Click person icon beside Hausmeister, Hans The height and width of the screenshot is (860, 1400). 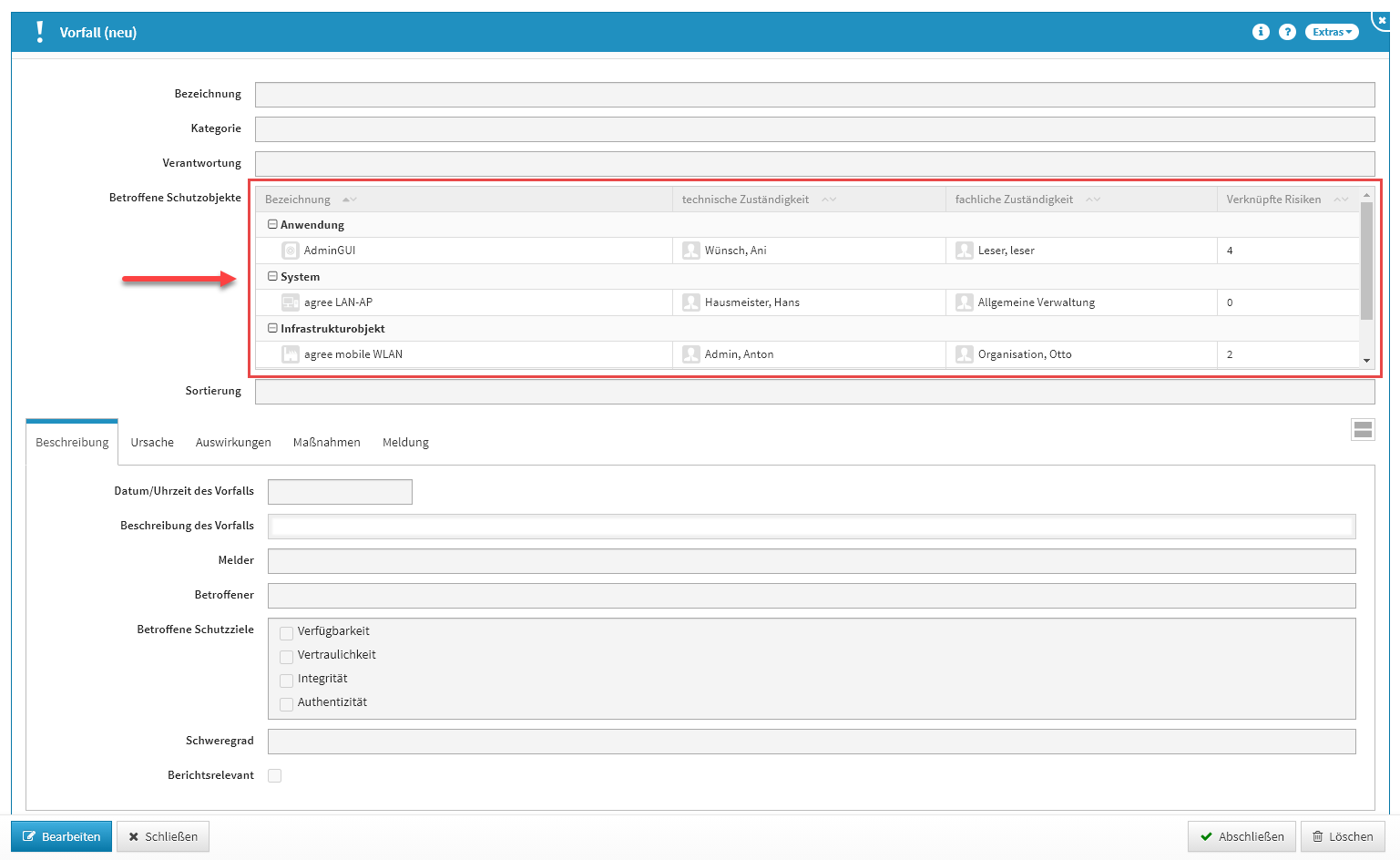[691, 302]
